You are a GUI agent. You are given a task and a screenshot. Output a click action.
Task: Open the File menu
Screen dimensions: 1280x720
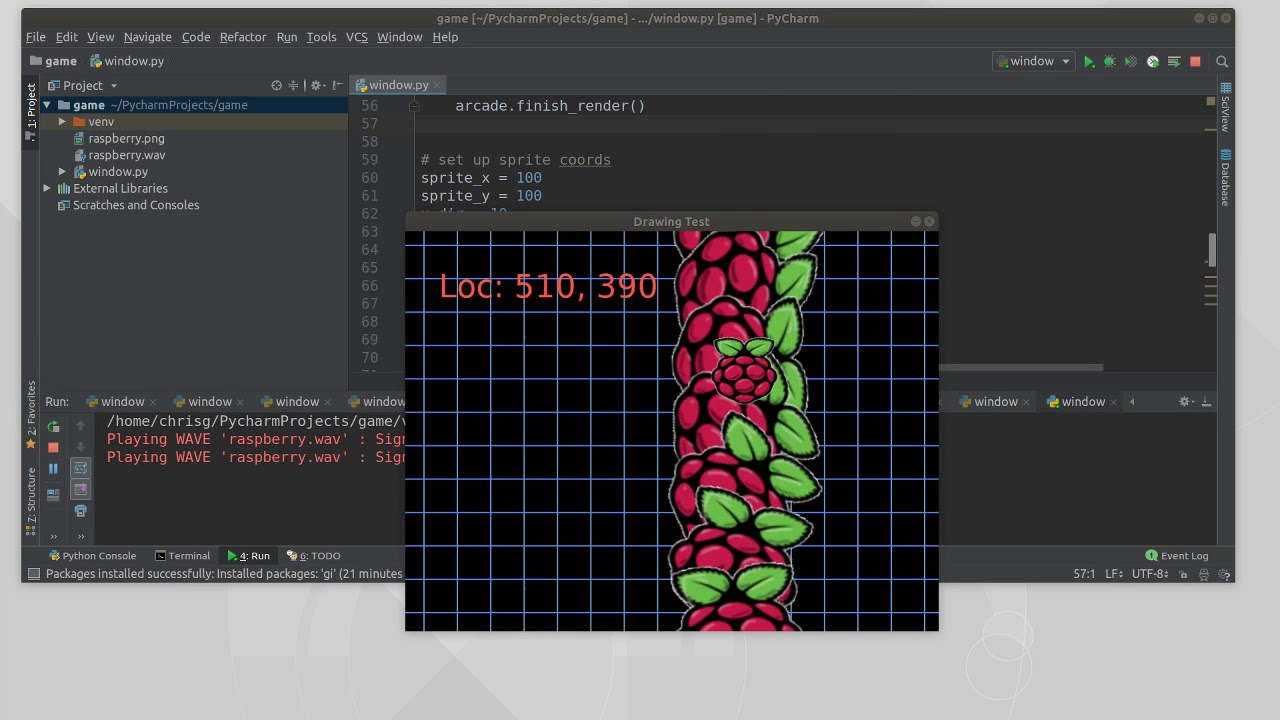coord(36,37)
